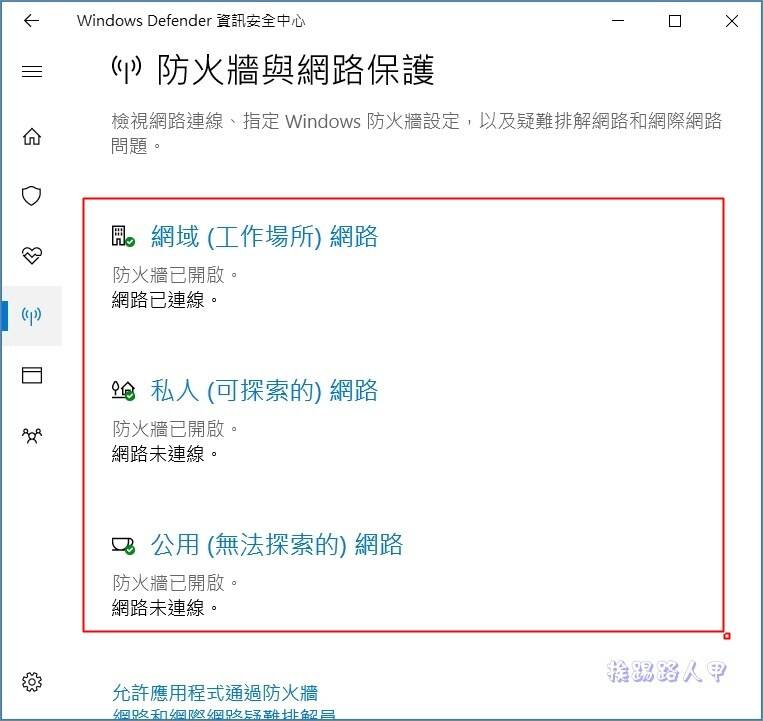Close the Windows Defender window
This screenshot has width=763, height=721.
point(732,21)
